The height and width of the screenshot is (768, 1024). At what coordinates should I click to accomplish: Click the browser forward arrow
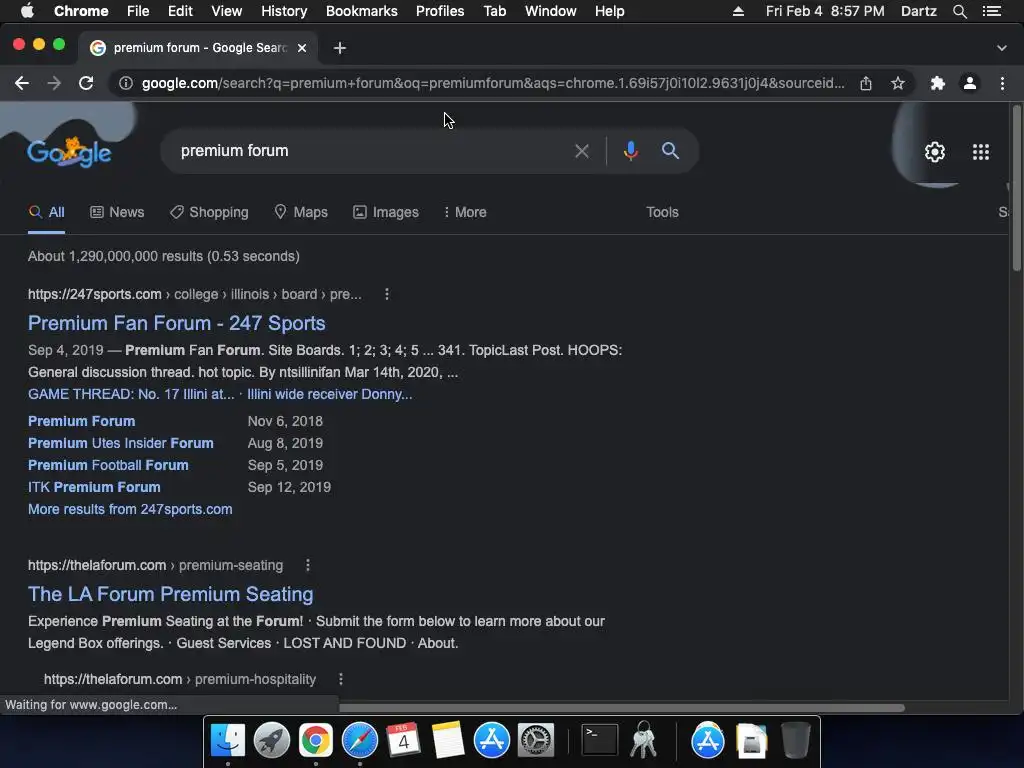pyautogui.click(x=54, y=83)
